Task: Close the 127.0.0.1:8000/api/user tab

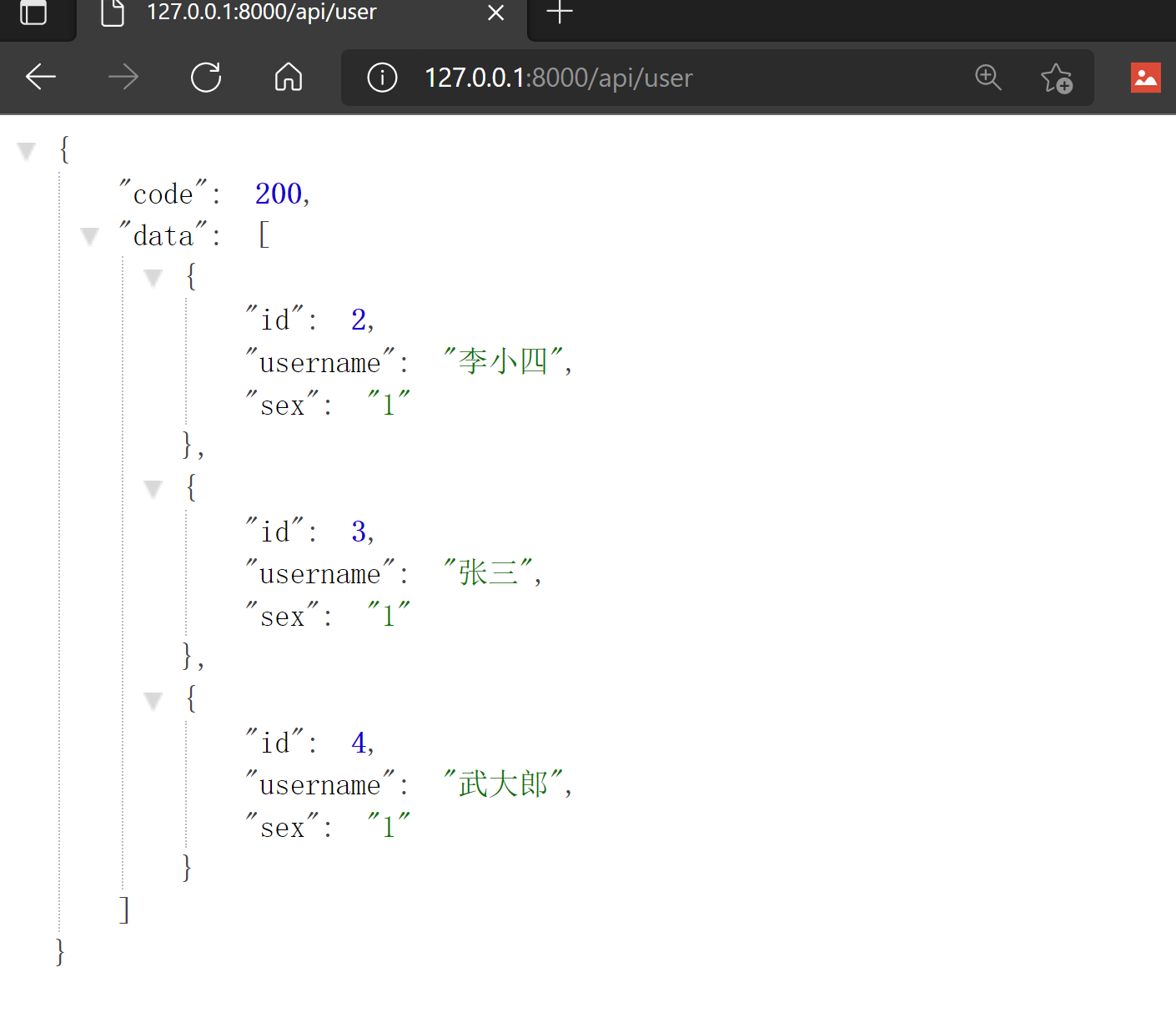Action: (495, 13)
